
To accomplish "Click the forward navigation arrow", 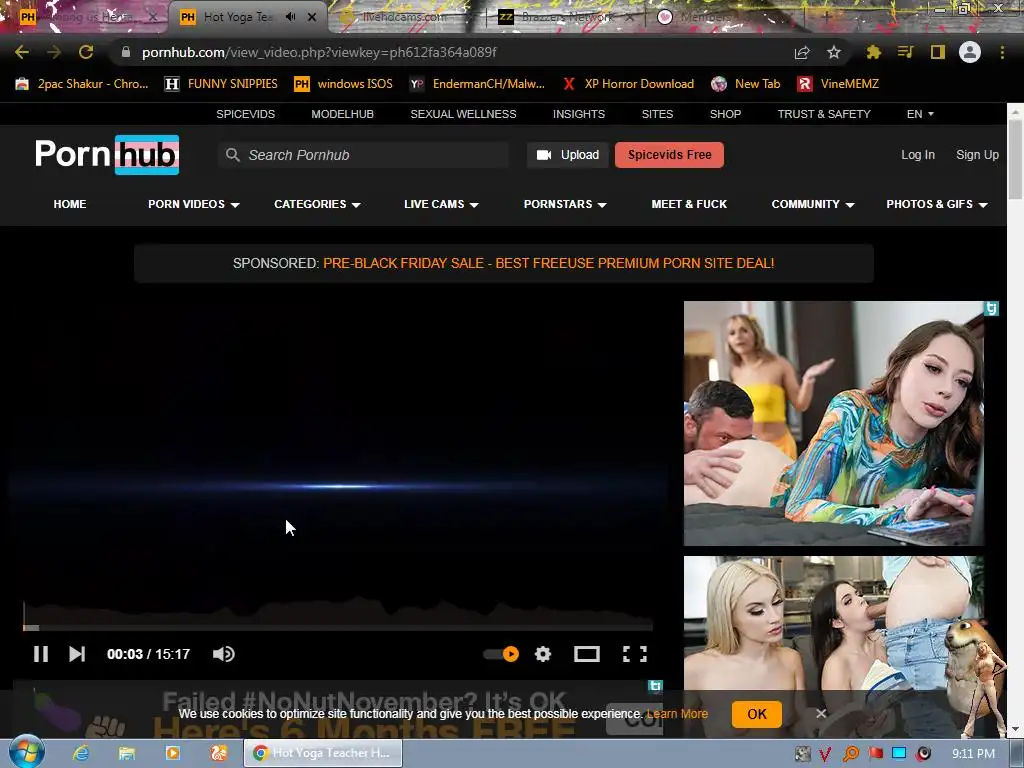I will (x=54, y=52).
